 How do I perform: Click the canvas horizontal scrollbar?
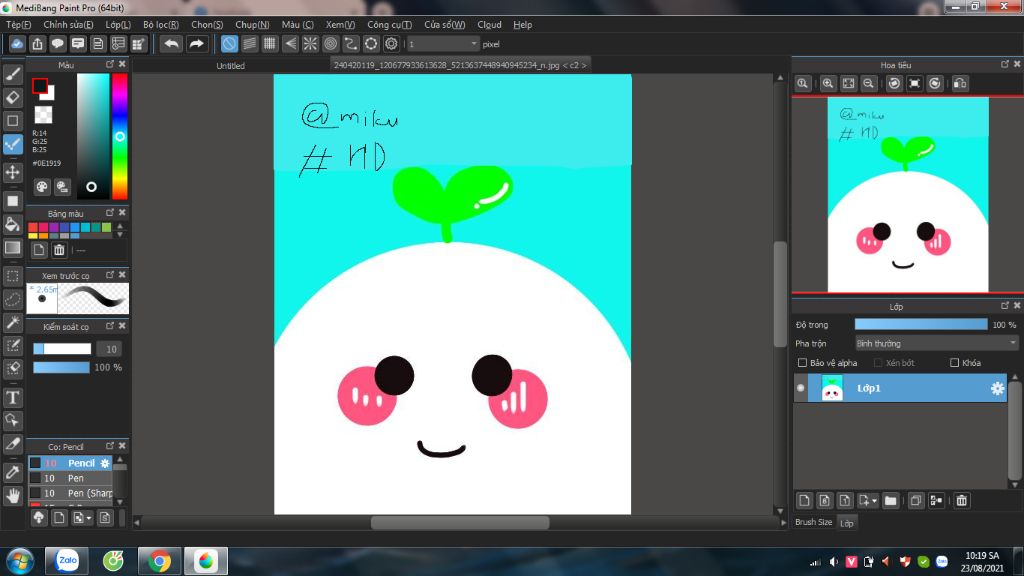[x=460, y=522]
